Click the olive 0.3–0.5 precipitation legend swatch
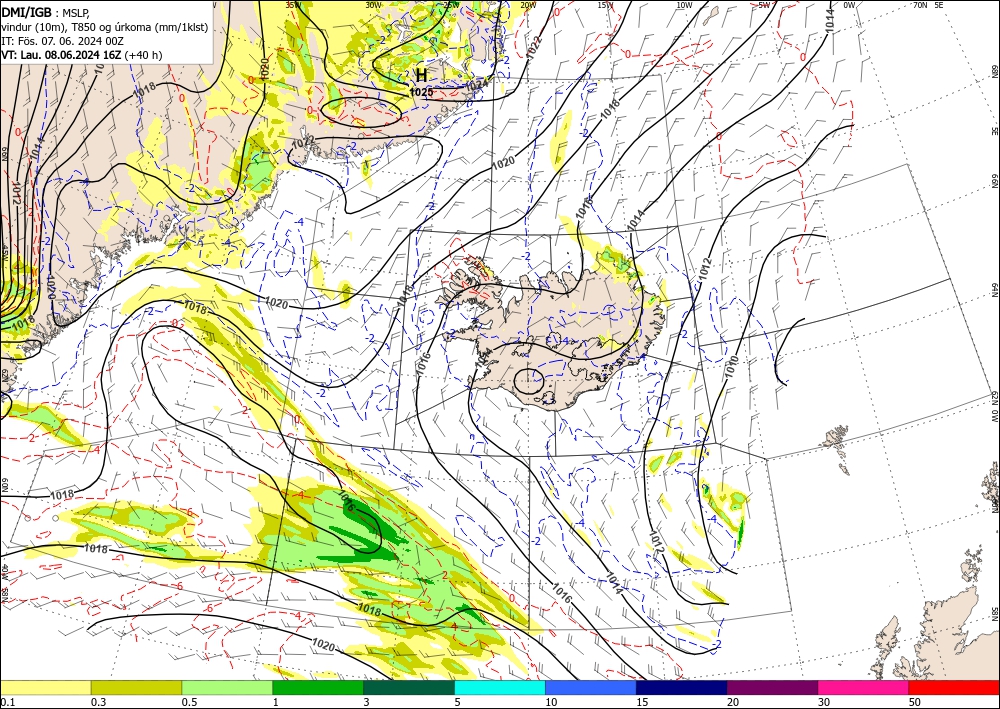This screenshot has width=1000, height=709. click(136, 687)
